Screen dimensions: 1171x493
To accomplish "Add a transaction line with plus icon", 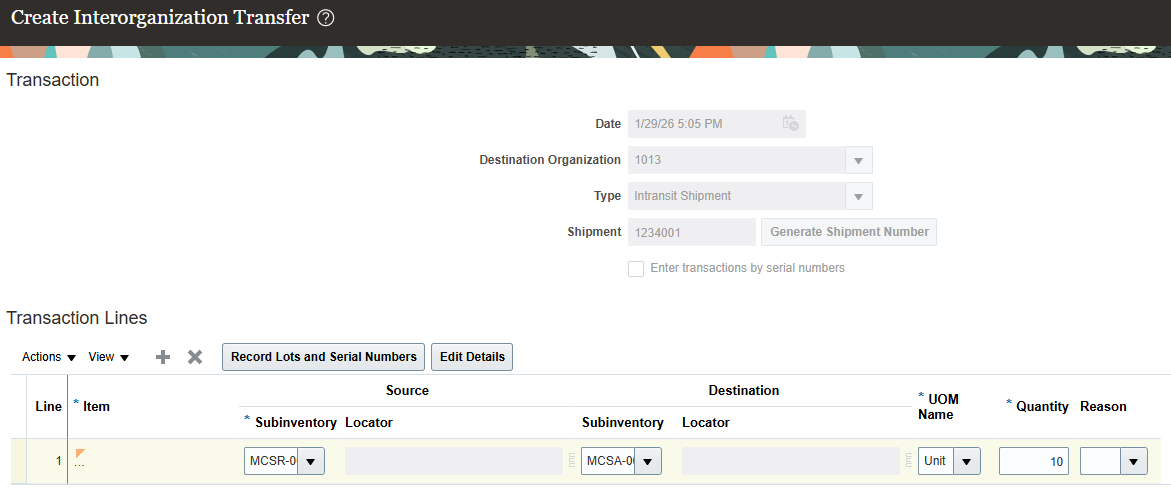I will [x=163, y=357].
